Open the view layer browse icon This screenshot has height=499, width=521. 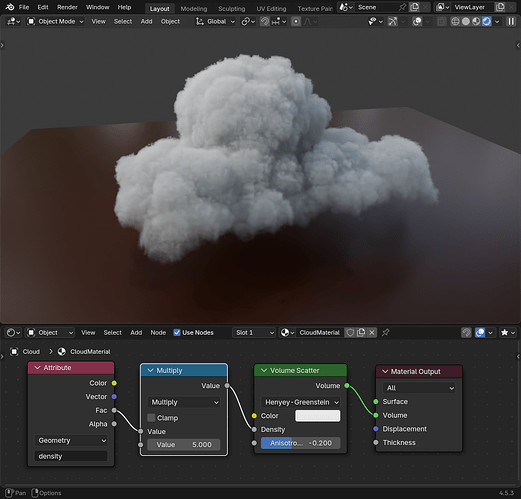(x=443, y=7)
